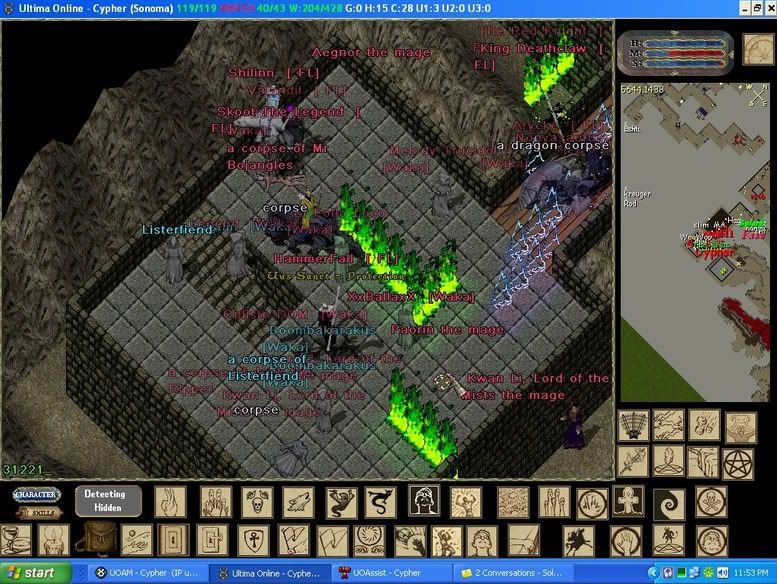This screenshot has width=777, height=584.
Task: Select the 'a dragon corpse' label
Action: [552, 146]
